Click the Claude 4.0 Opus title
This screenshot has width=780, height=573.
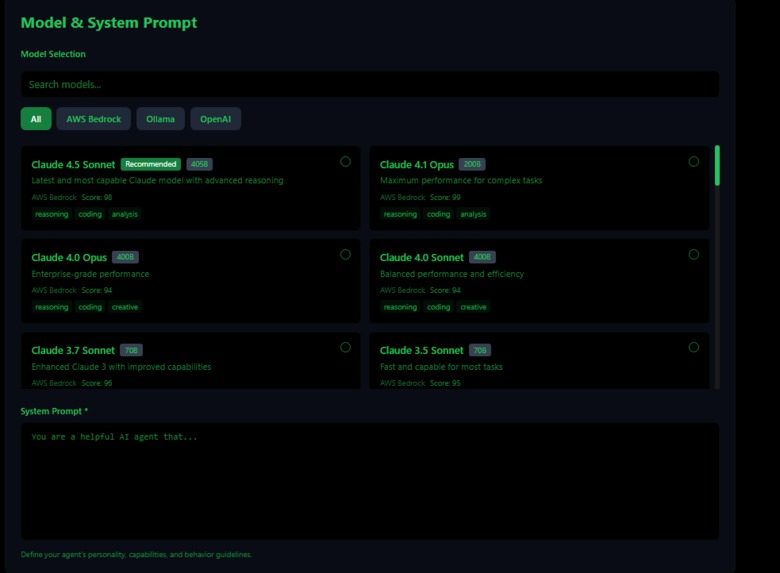69,258
